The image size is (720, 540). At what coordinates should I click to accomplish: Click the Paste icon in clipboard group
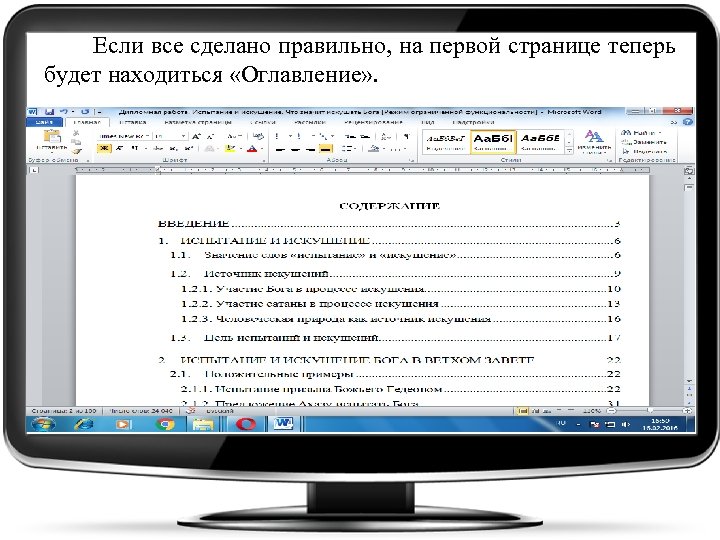tap(52, 137)
